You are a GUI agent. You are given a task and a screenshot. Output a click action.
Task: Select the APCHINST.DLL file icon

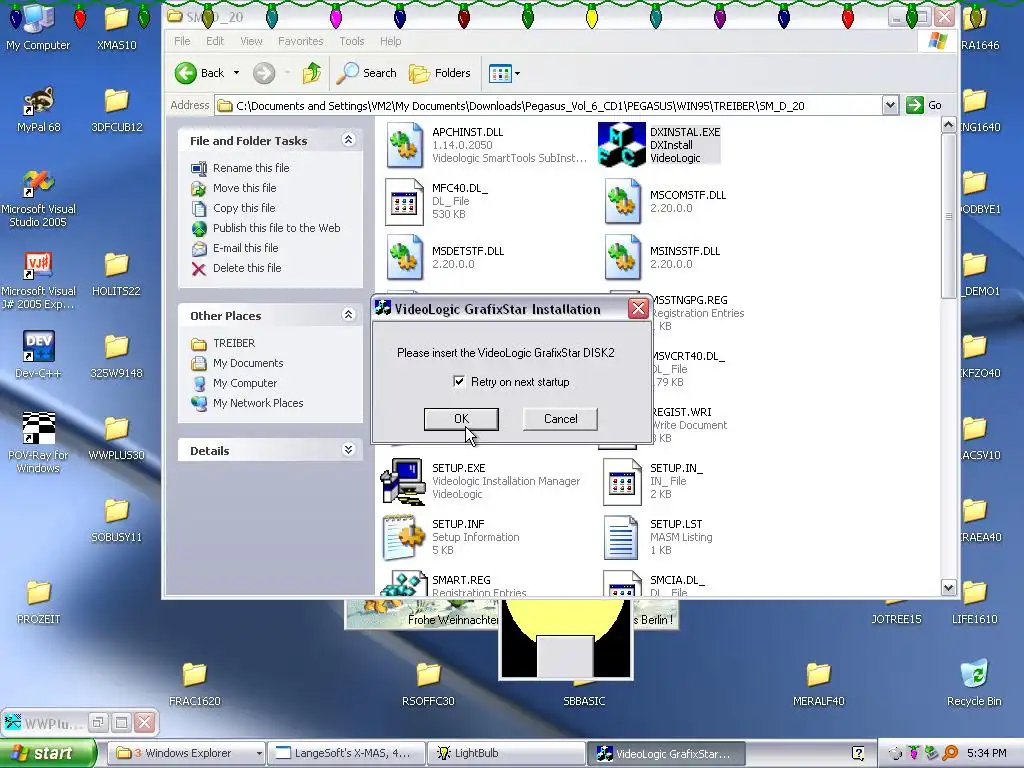(x=404, y=144)
